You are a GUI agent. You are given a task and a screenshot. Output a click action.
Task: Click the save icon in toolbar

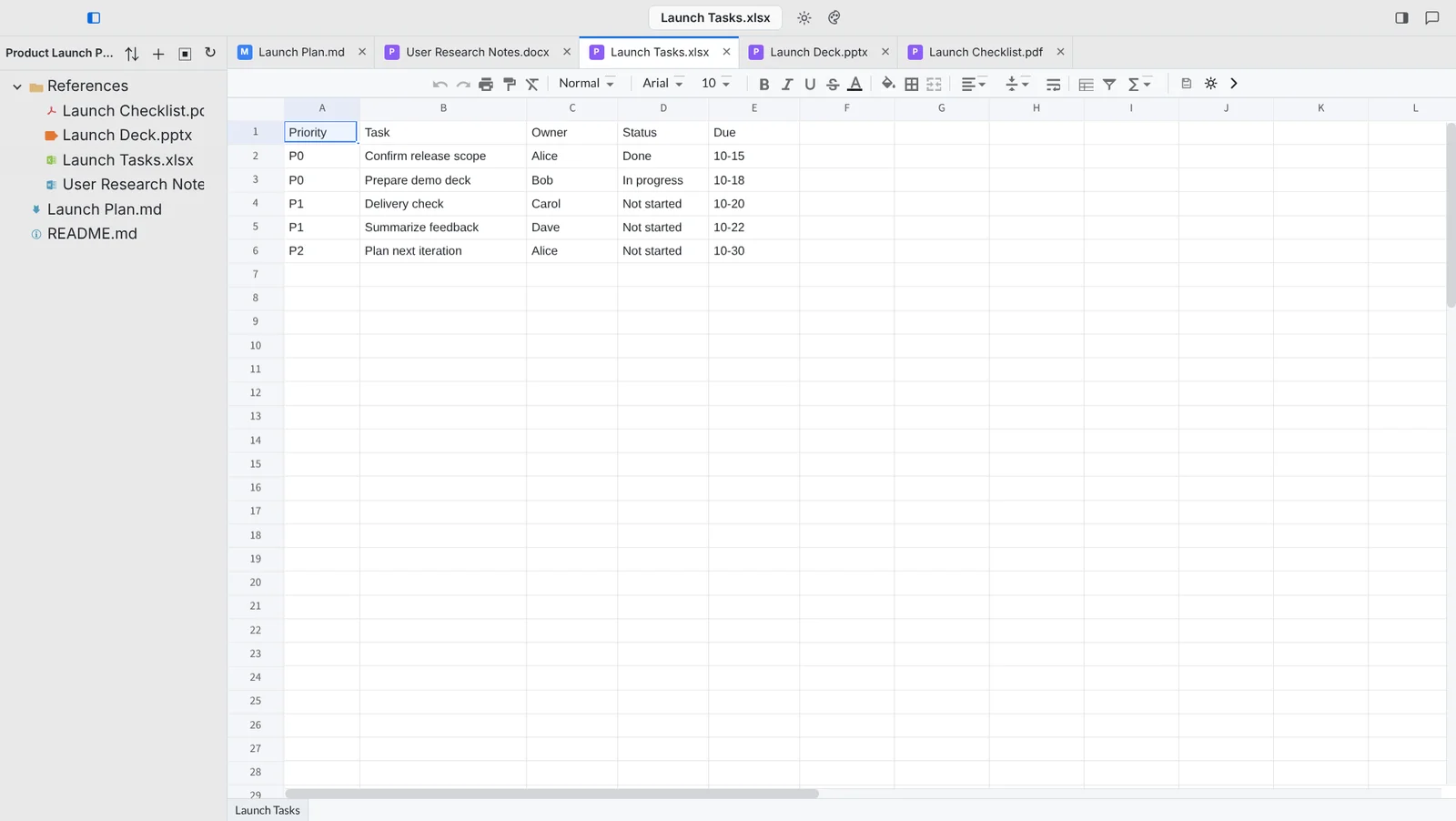1187,83
